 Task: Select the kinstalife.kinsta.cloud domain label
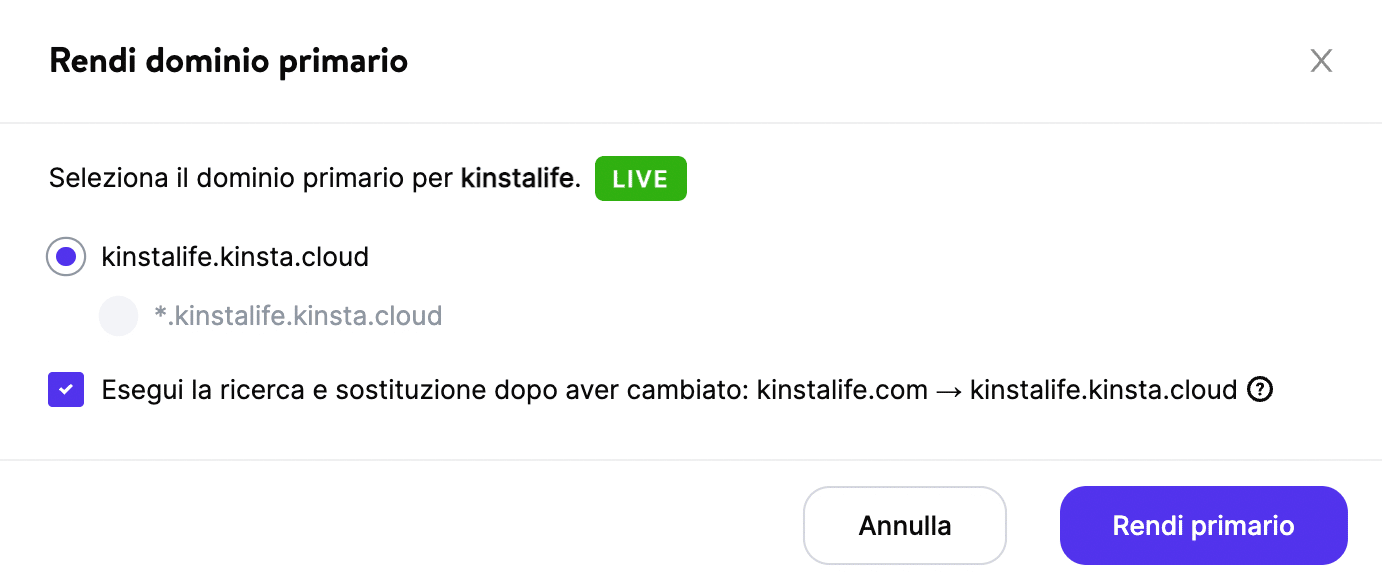pyautogui.click(x=235, y=257)
